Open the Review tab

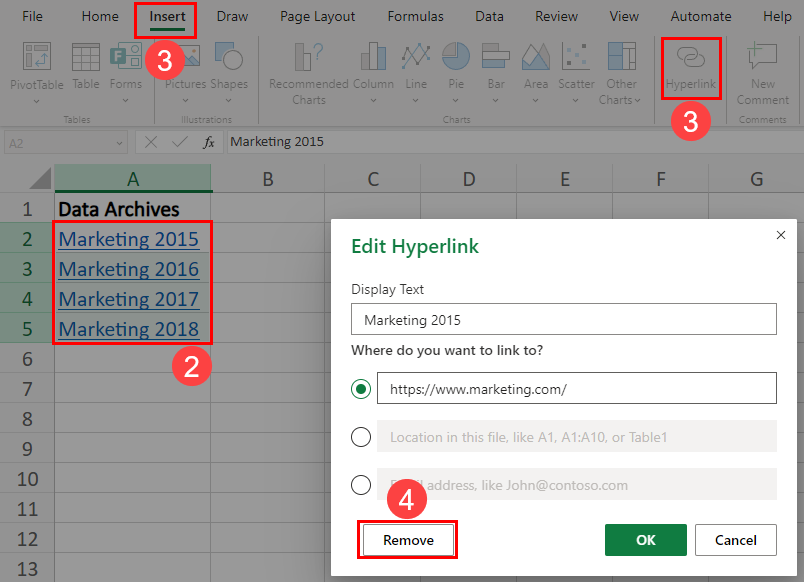[556, 16]
